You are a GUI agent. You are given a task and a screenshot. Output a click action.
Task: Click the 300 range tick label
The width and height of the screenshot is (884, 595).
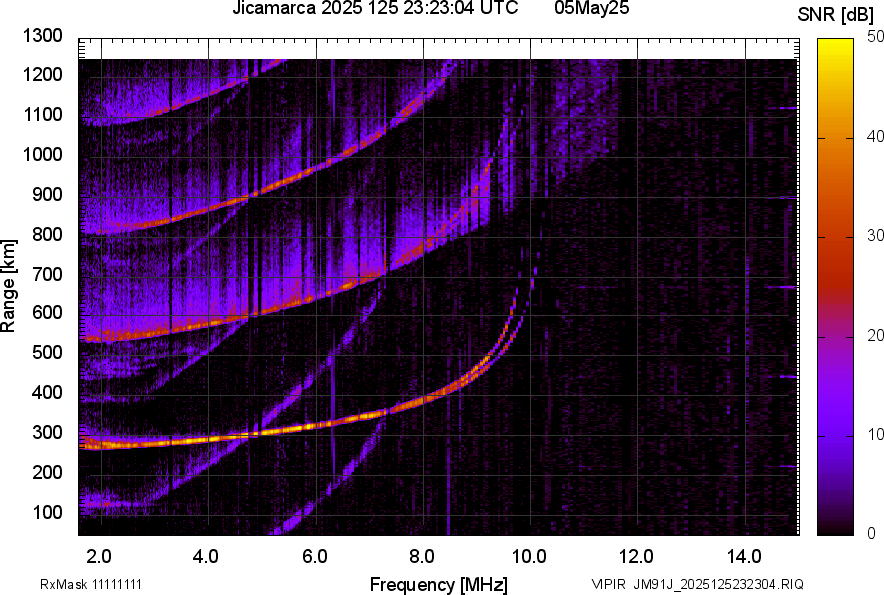tap(47, 433)
